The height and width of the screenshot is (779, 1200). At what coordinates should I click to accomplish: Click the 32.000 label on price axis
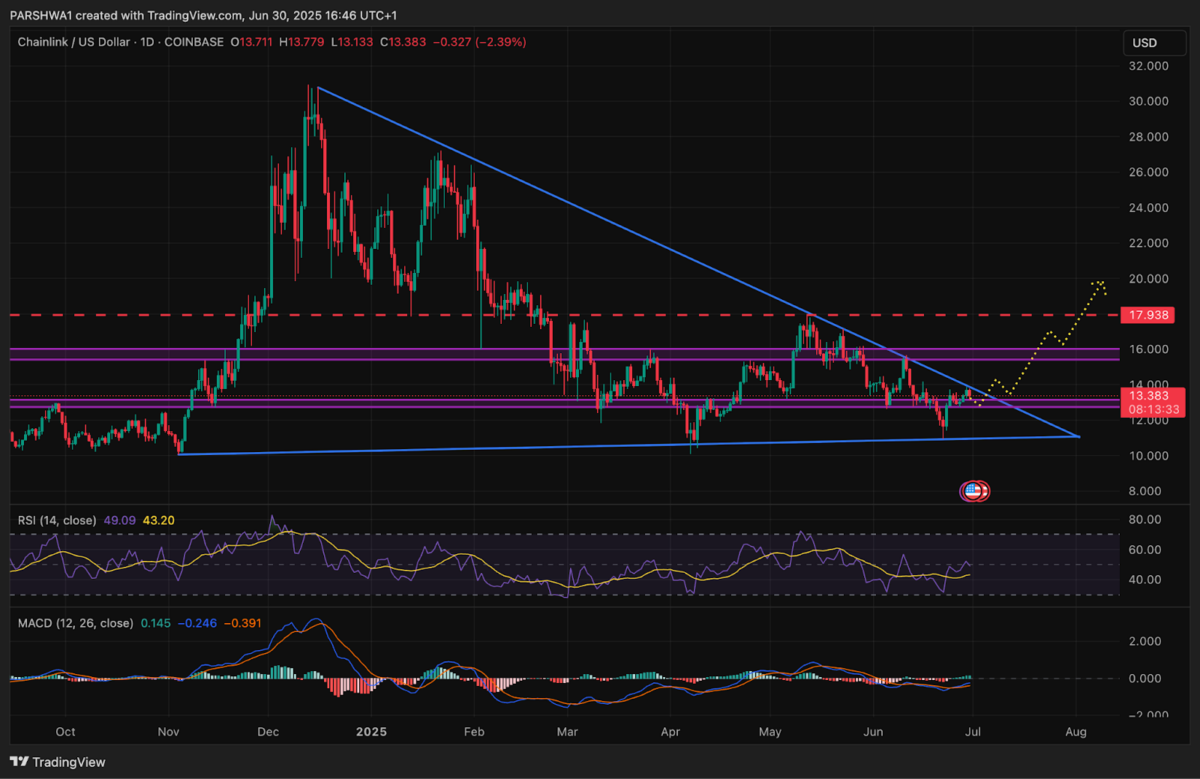1149,66
